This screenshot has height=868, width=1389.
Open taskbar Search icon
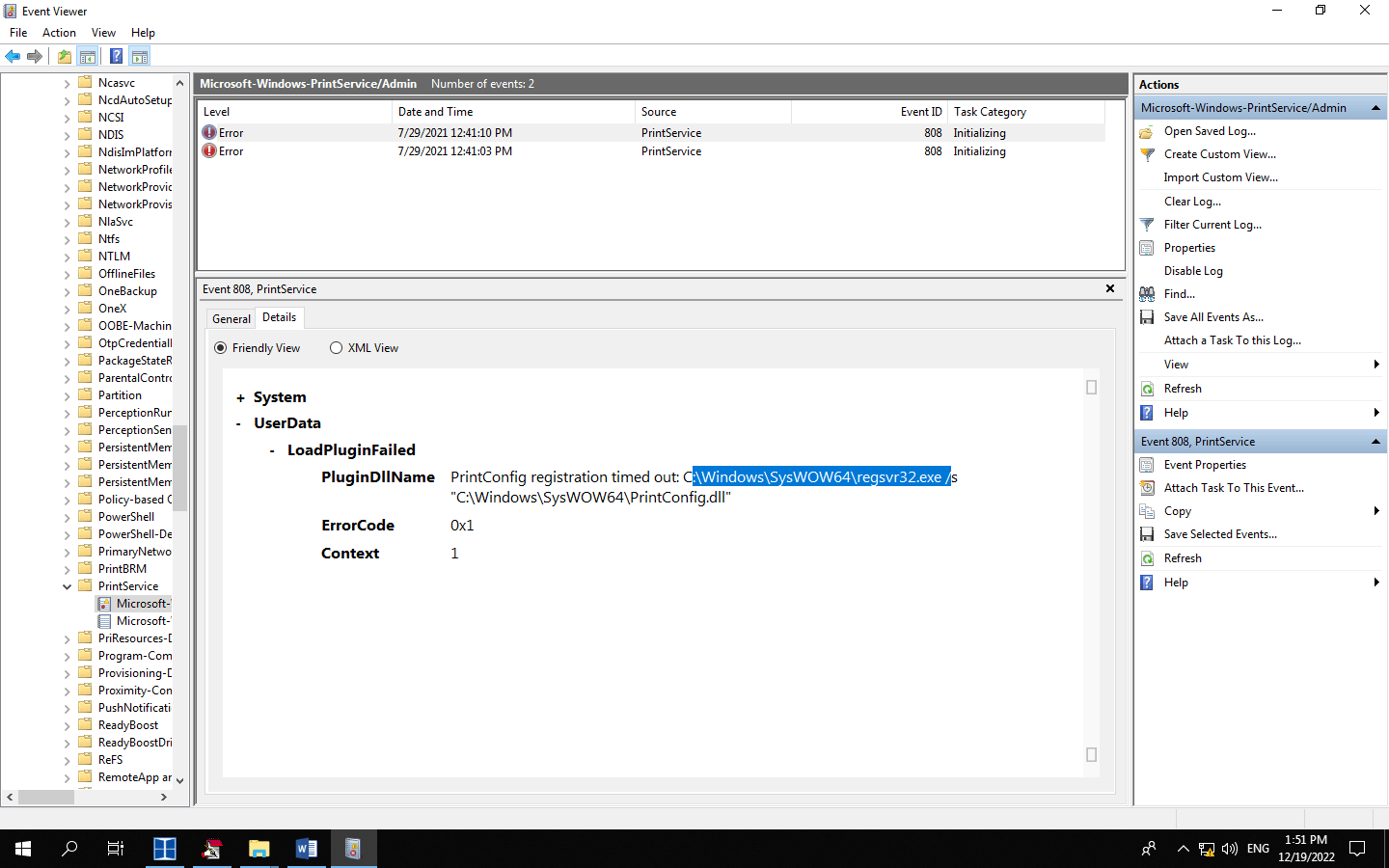pos(69,849)
